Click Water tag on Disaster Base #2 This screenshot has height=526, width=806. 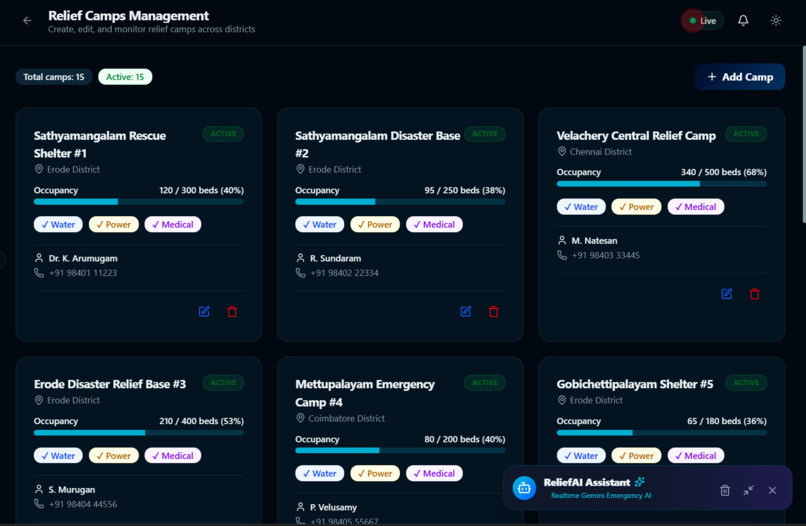(319, 224)
